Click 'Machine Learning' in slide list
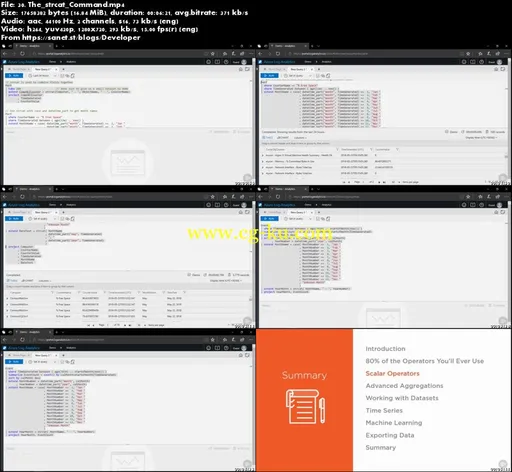 click(x=394, y=423)
